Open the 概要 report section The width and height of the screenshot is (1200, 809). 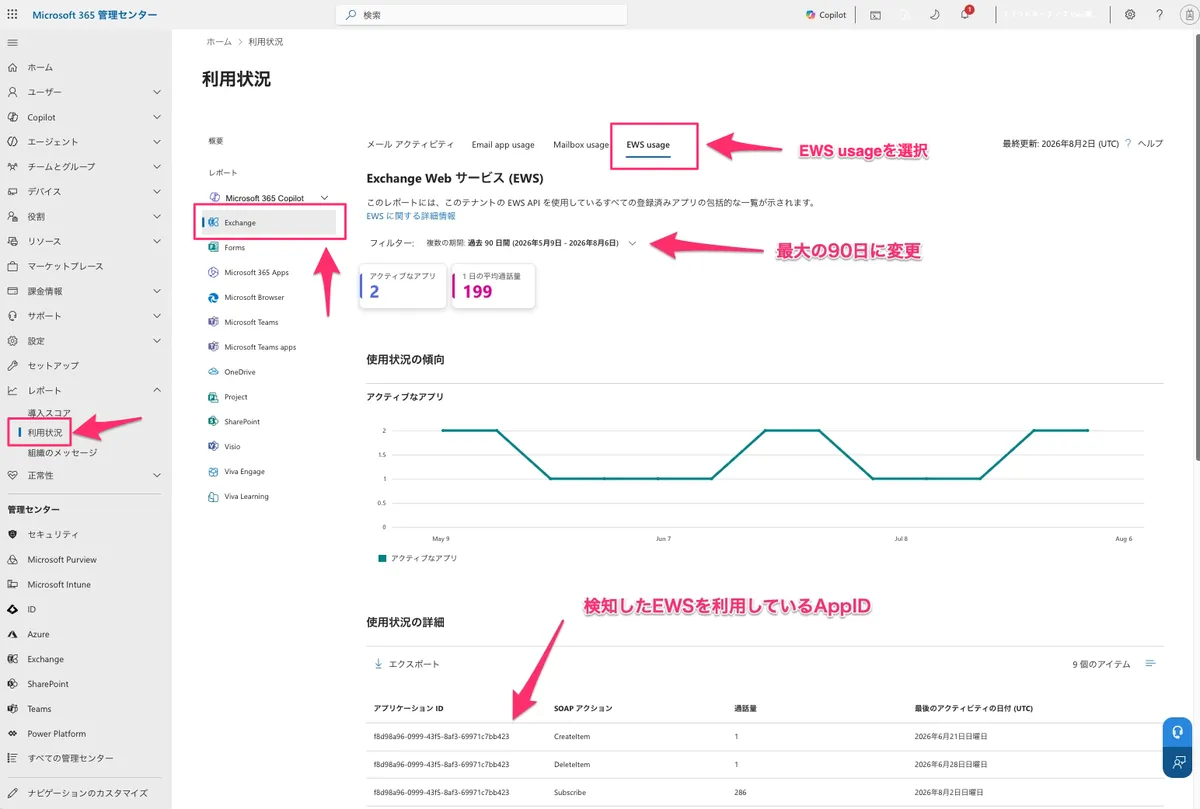(x=216, y=141)
